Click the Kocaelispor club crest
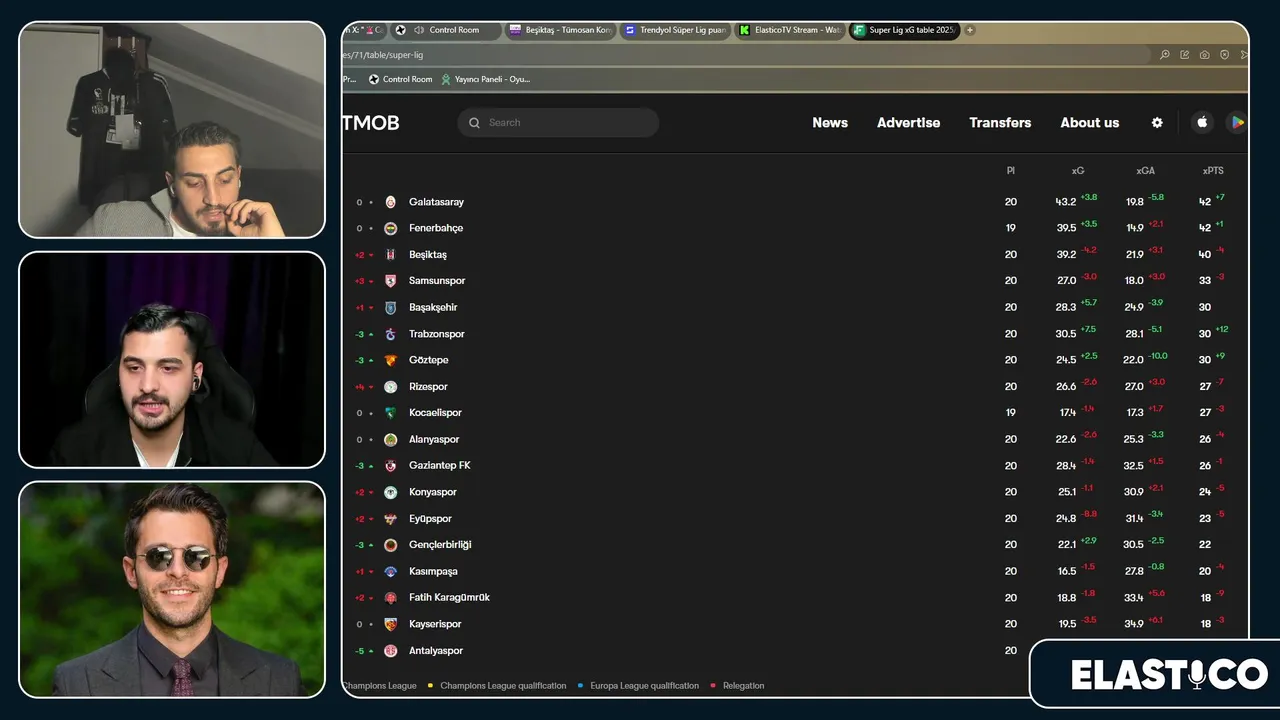 pos(391,413)
